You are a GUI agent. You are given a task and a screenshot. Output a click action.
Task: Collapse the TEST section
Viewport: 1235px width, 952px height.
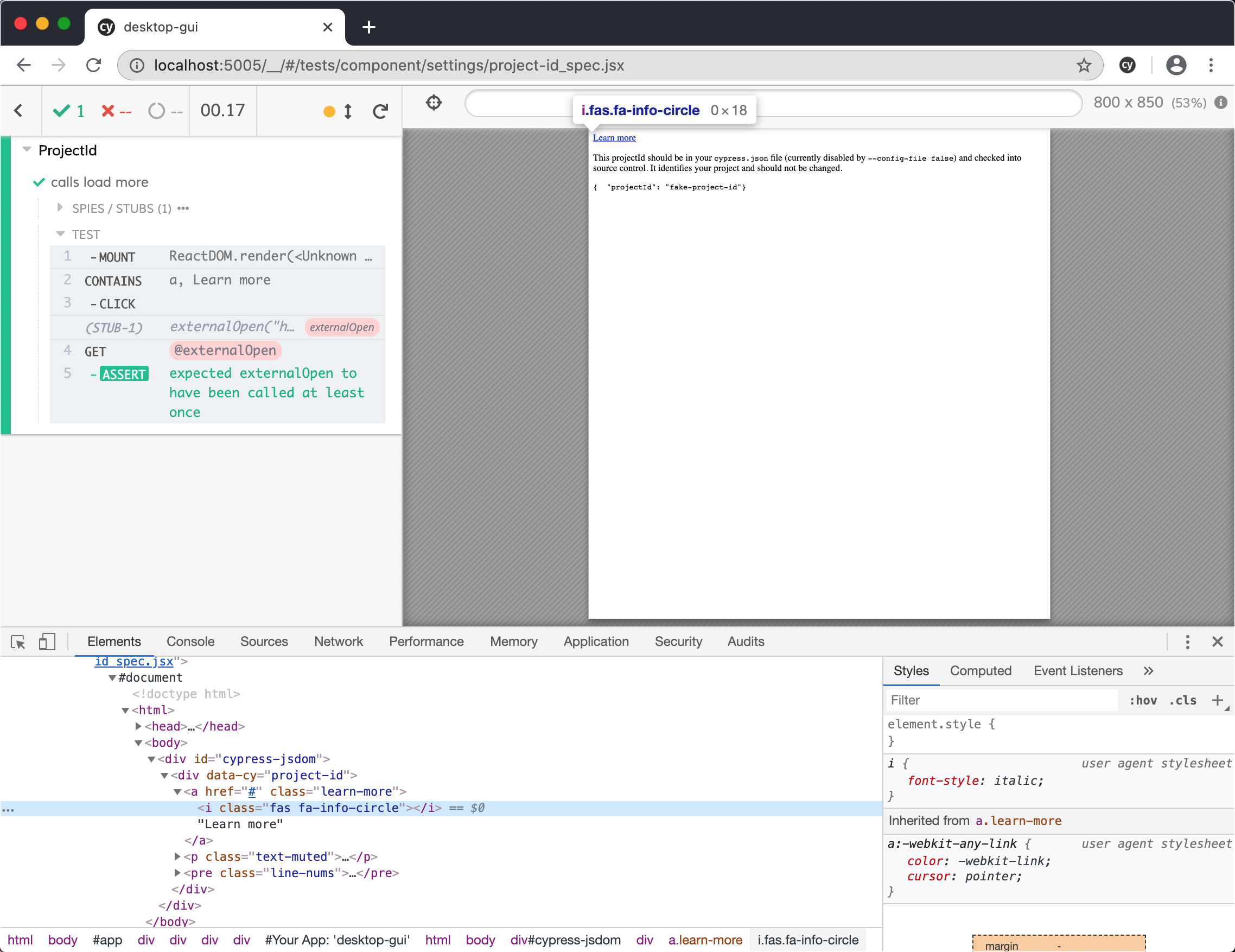[61, 233]
